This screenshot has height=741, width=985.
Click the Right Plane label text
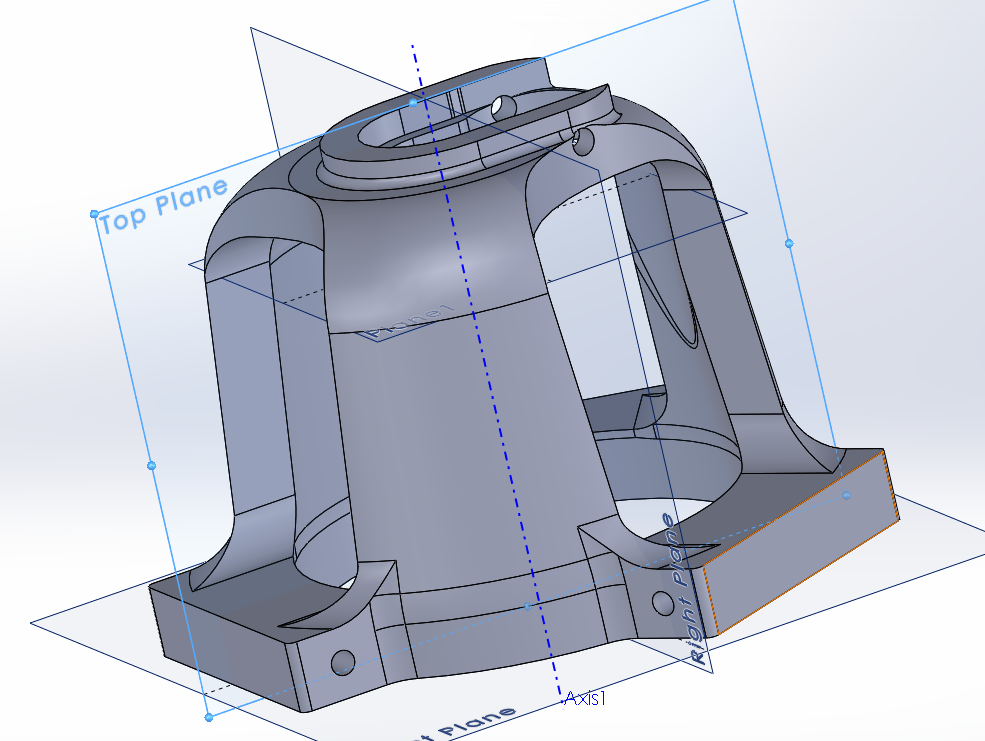[686, 589]
